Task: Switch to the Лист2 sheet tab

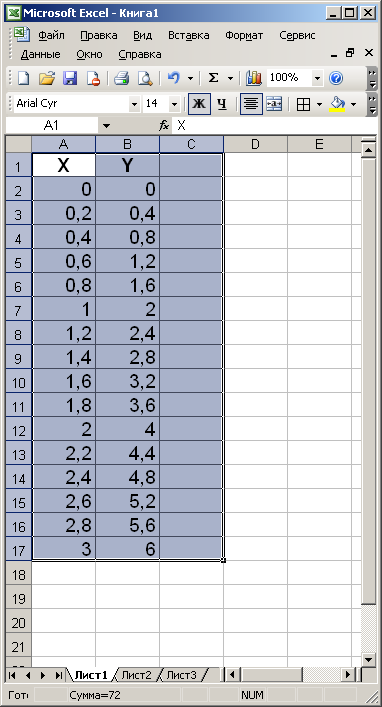Action: click(x=137, y=675)
